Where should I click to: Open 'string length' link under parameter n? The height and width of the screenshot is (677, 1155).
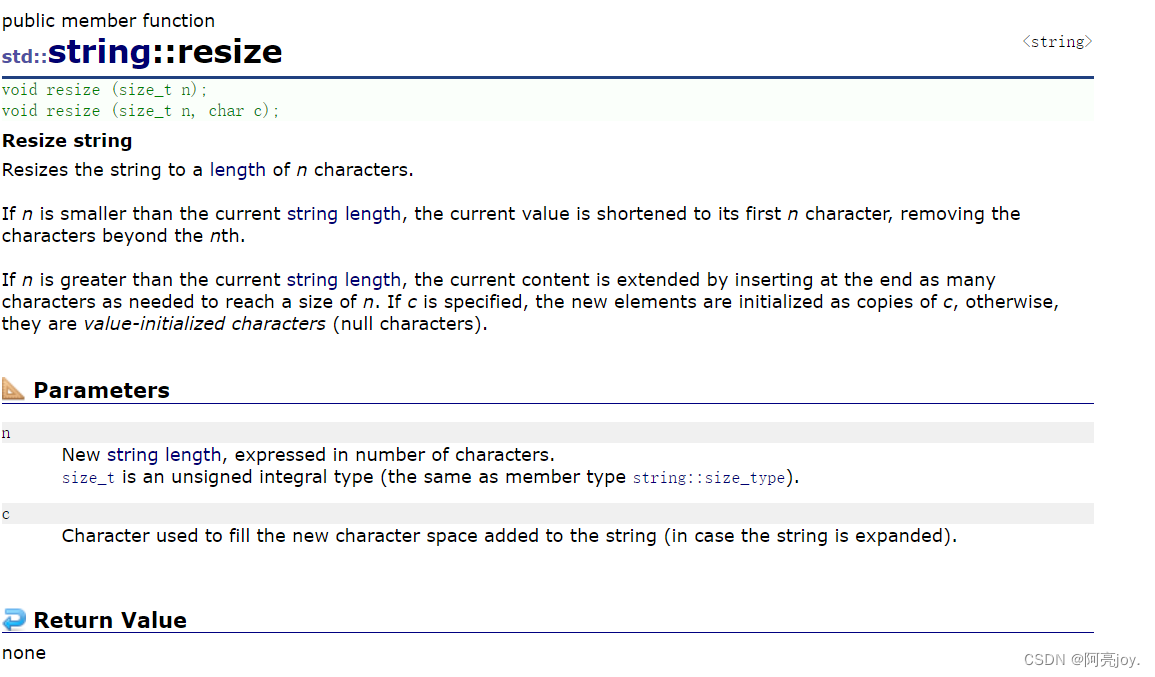coord(164,455)
